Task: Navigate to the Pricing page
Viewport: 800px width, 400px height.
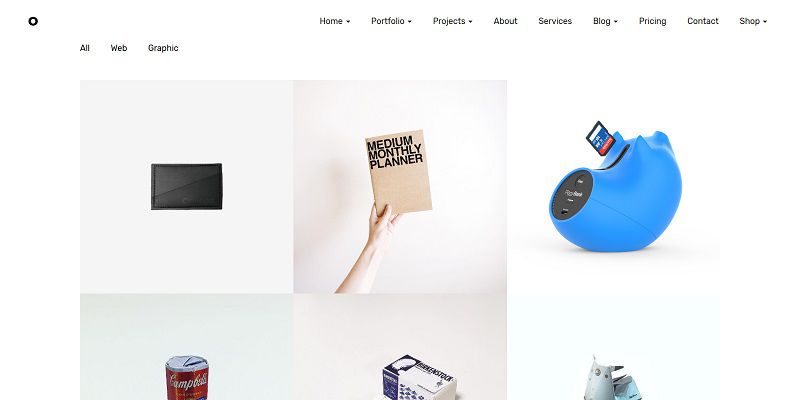Action: [x=653, y=21]
